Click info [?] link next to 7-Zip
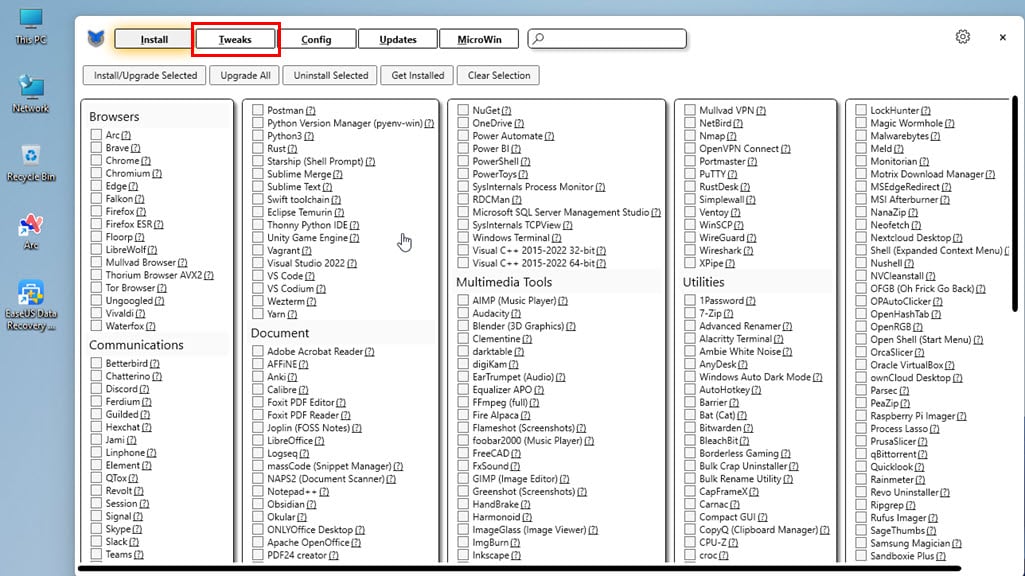 click(x=728, y=314)
